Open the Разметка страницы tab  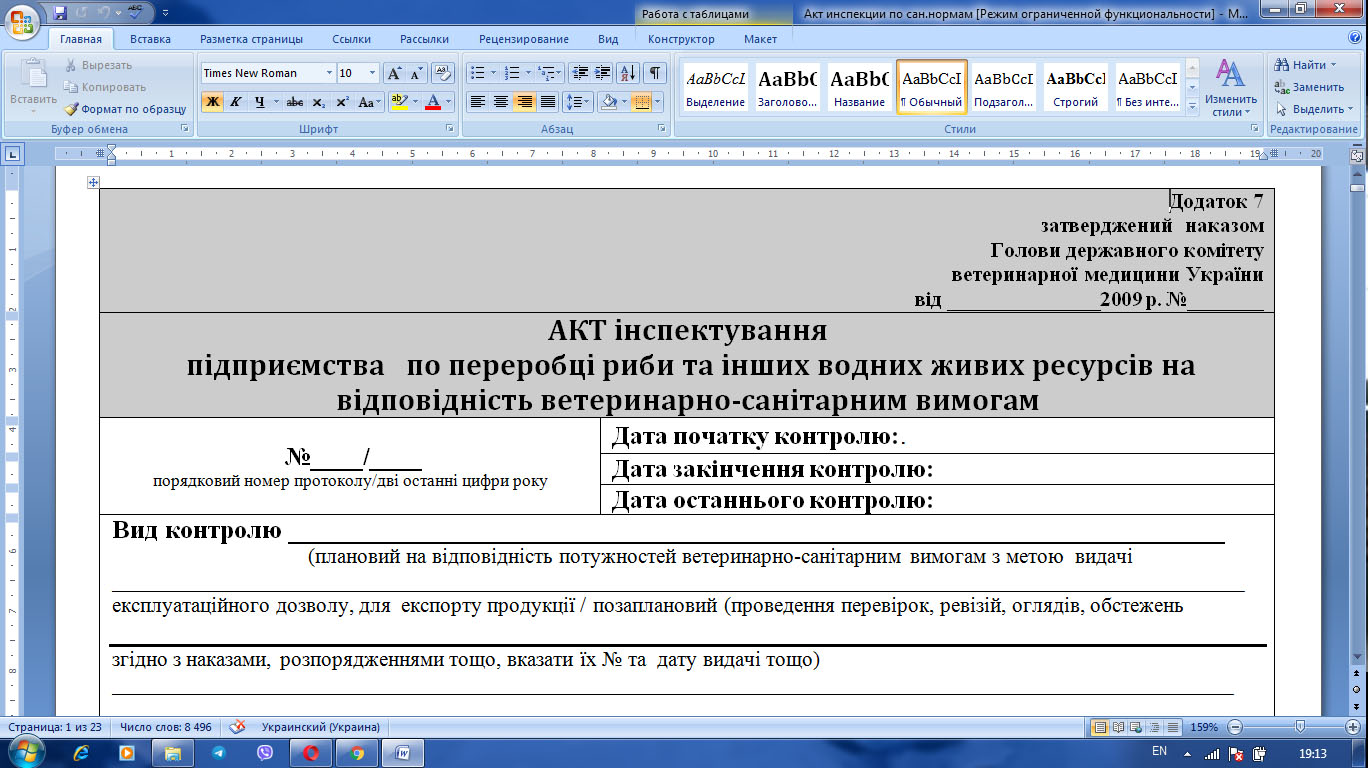tap(251, 39)
